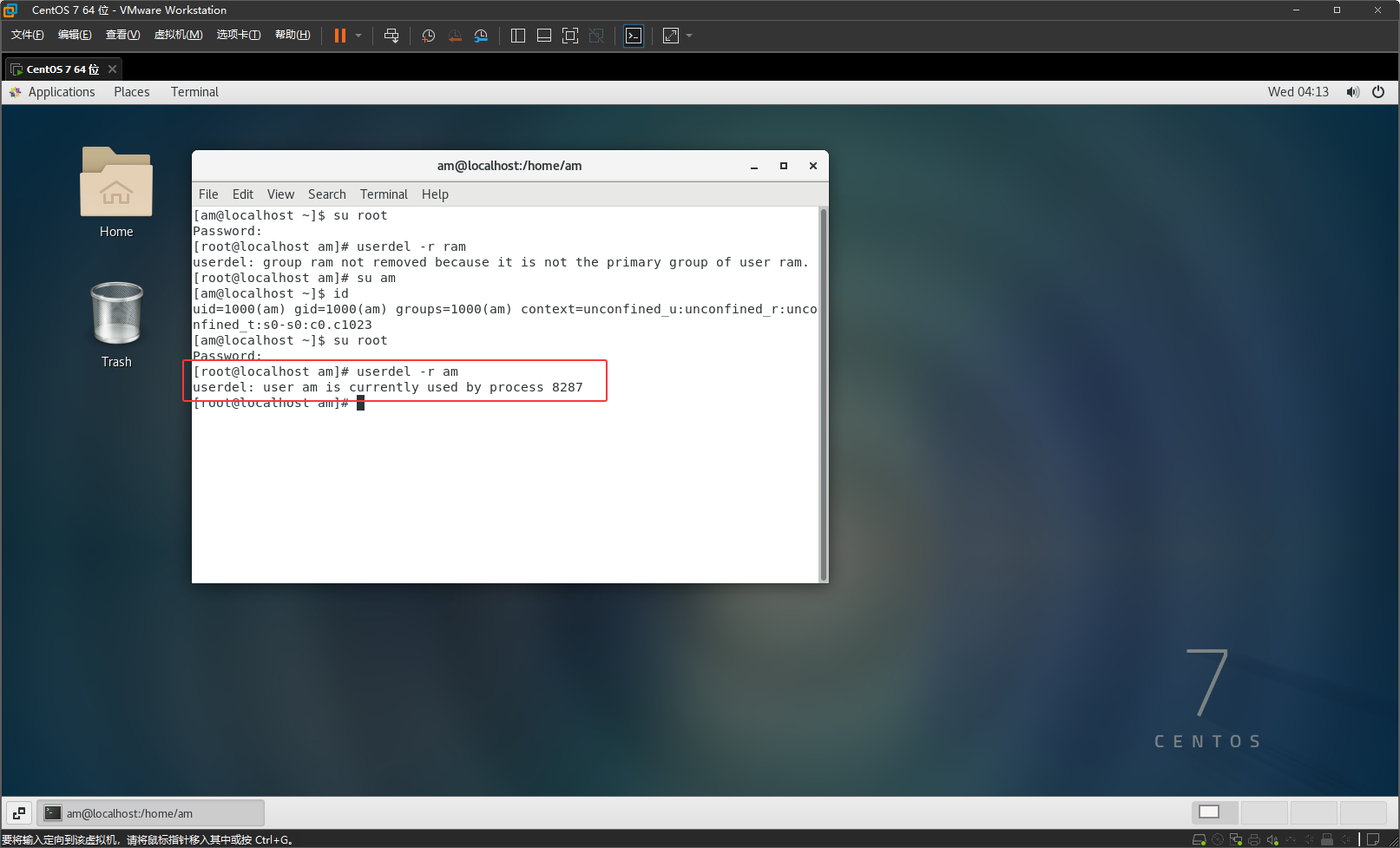Open the snapshot manager wrench-clock icon
This screenshot has width=1400, height=848.
[481, 36]
